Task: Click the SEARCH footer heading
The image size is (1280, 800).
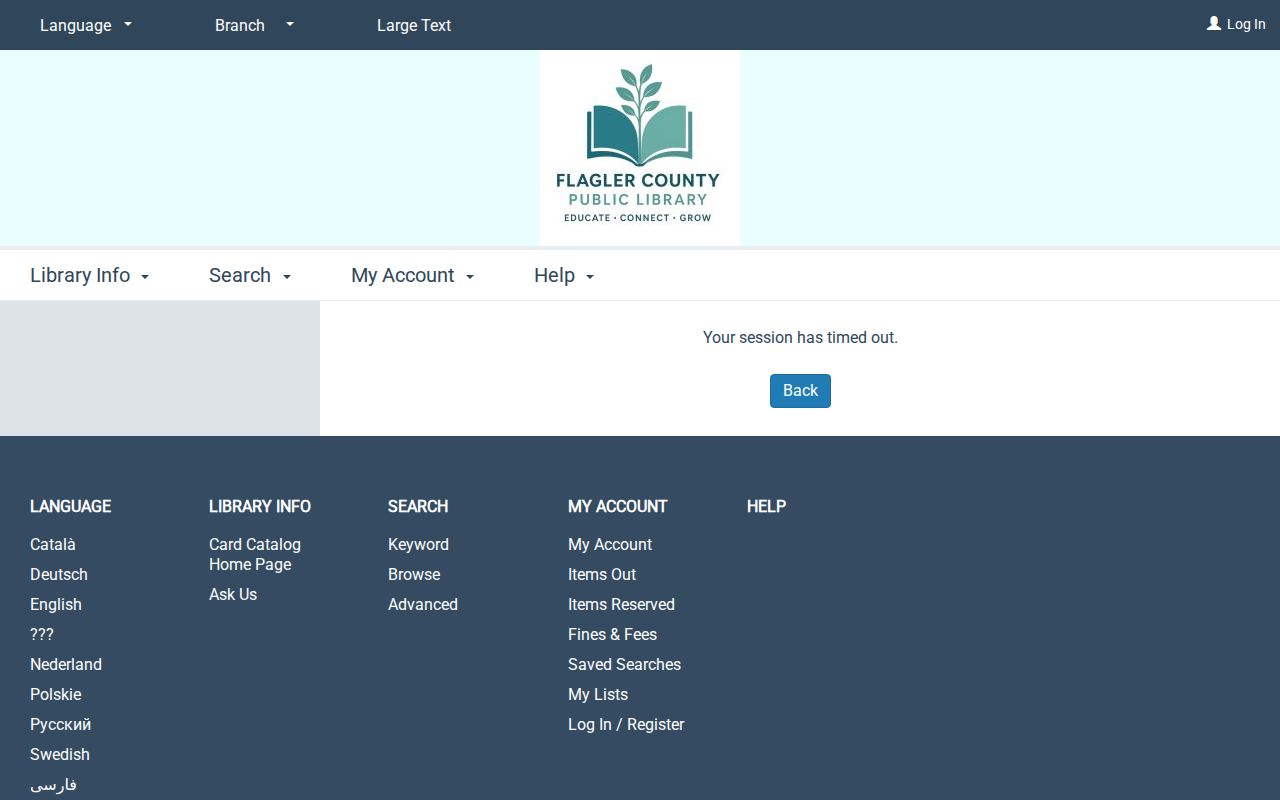Action: [418, 506]
